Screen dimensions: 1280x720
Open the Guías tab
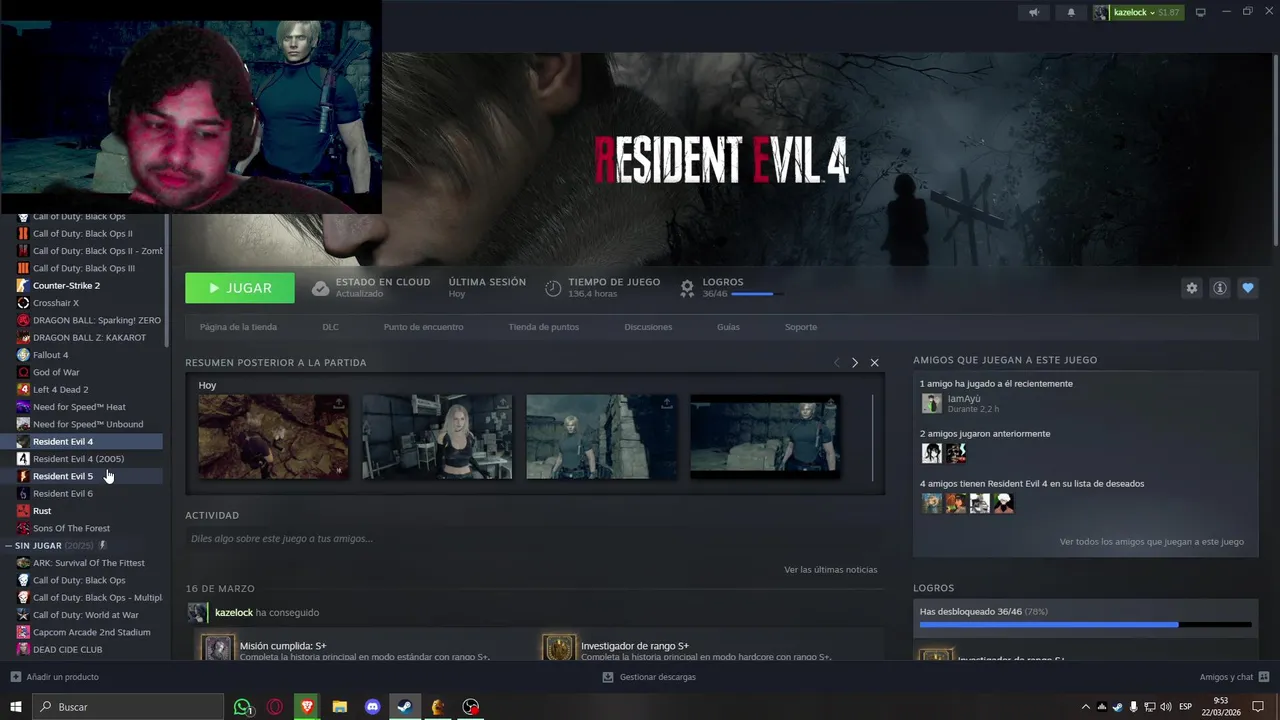[728, 327]
